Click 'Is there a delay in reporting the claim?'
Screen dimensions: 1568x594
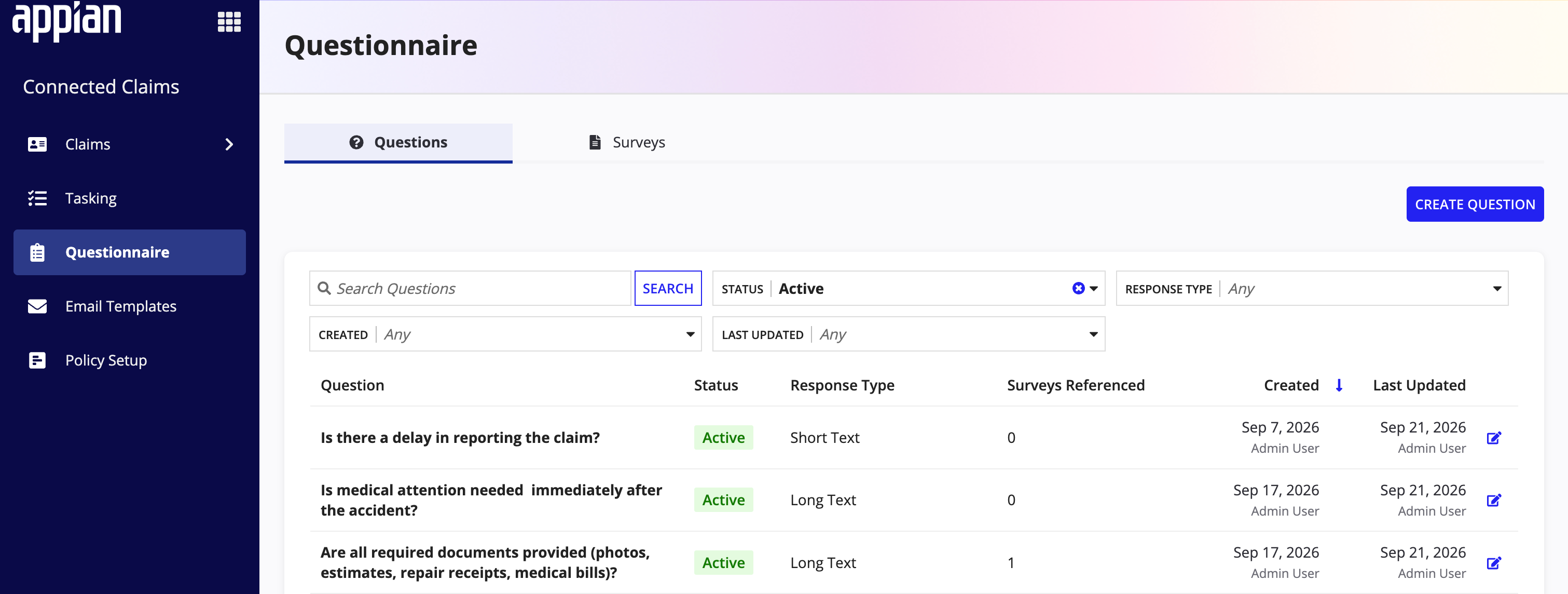pos(460,437)
